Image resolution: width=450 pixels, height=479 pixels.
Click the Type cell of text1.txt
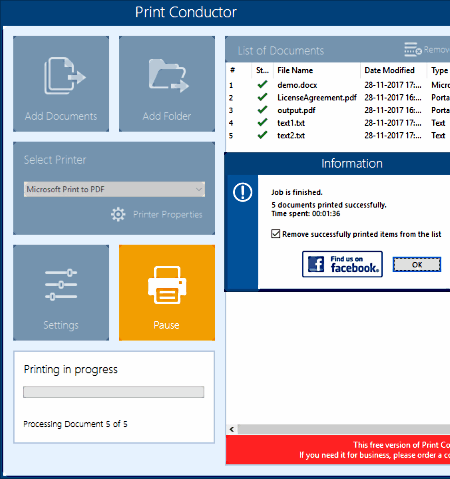pyautogui.click(x=438, y=123)
